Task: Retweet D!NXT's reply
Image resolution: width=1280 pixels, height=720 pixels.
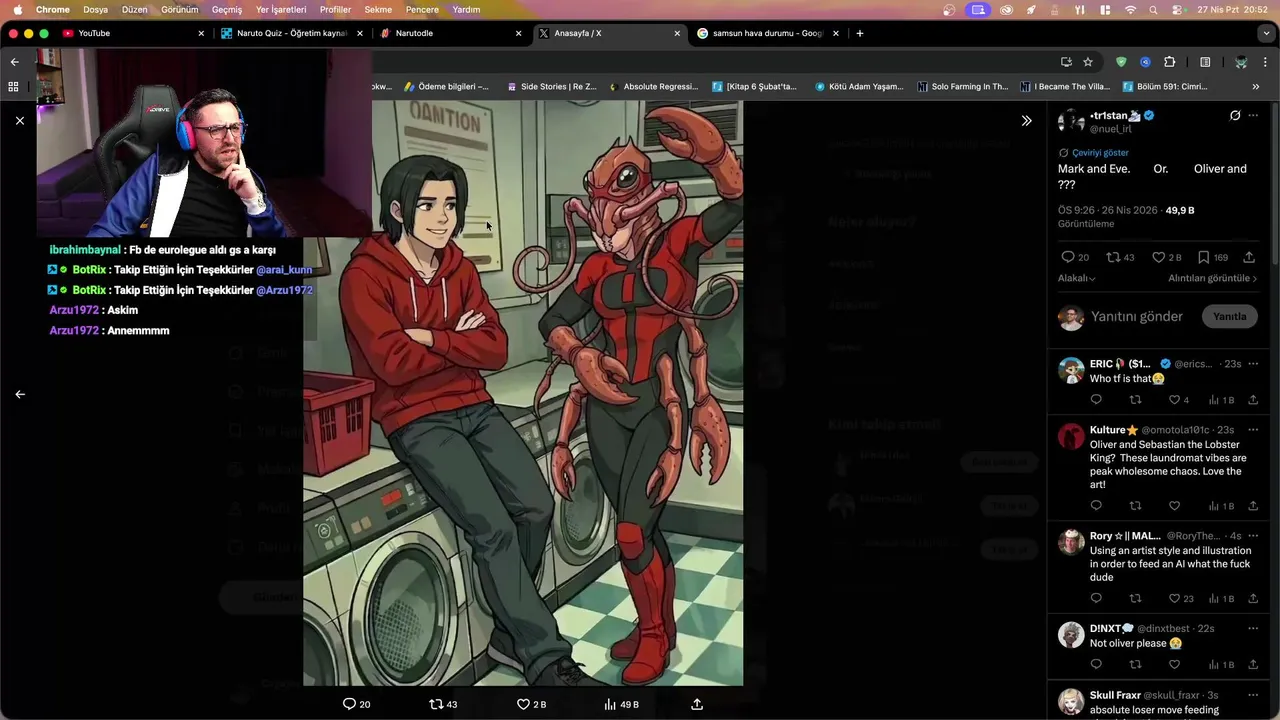Action: click(1135, 665)
